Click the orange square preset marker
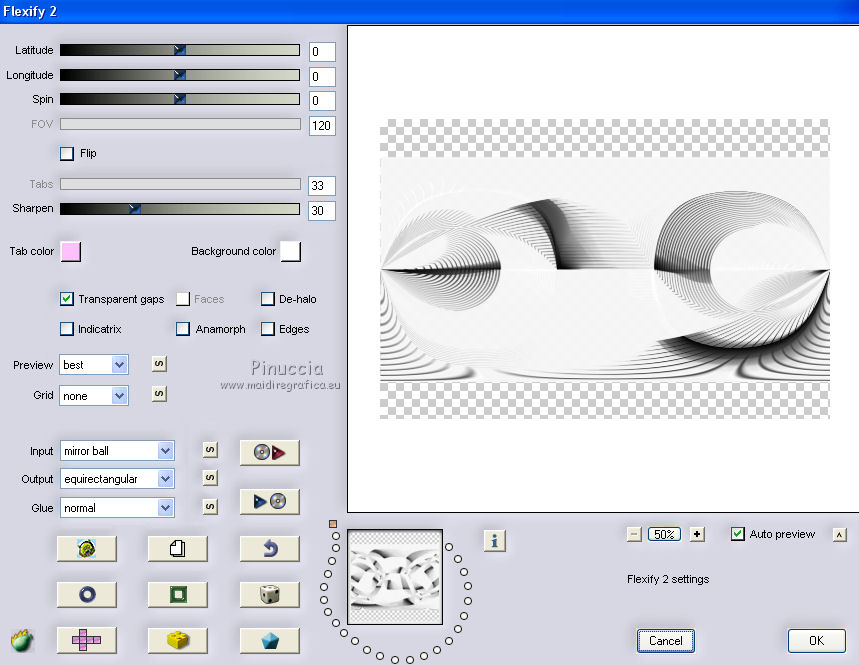This screenshot has height=665, width=859. tap(333, 524)
